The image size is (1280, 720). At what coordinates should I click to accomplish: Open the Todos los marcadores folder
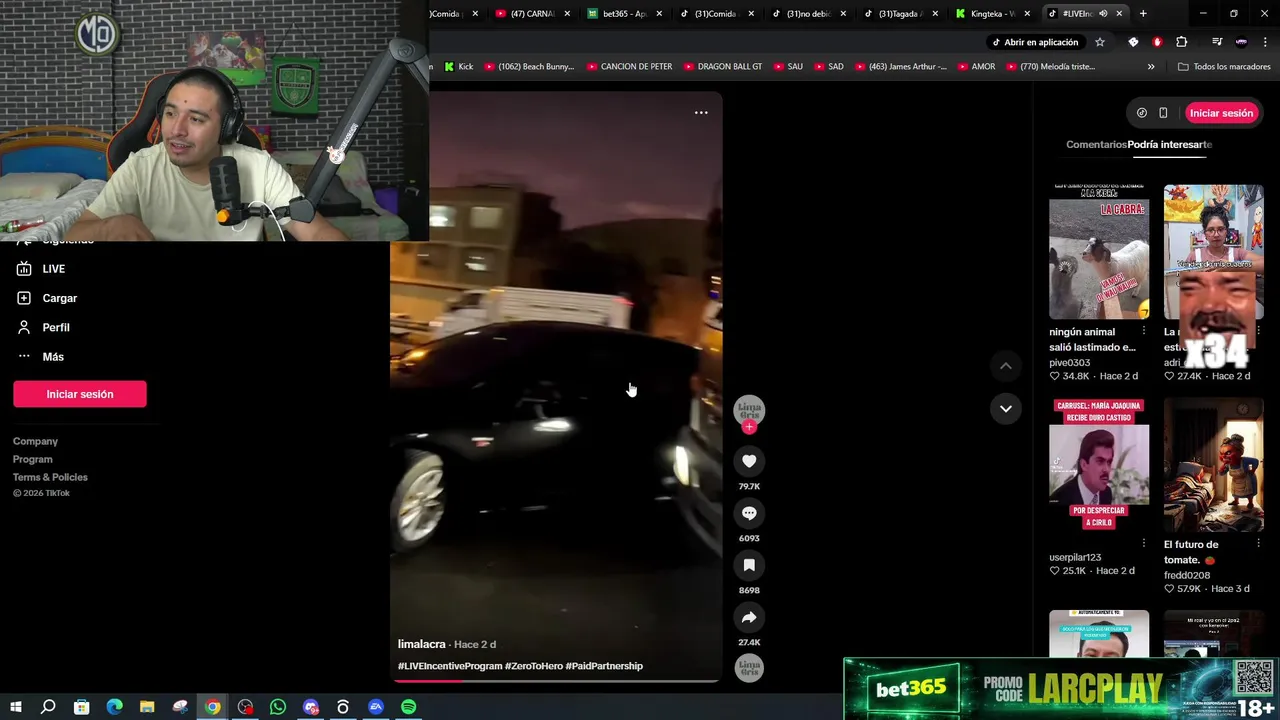[1224, 67]
